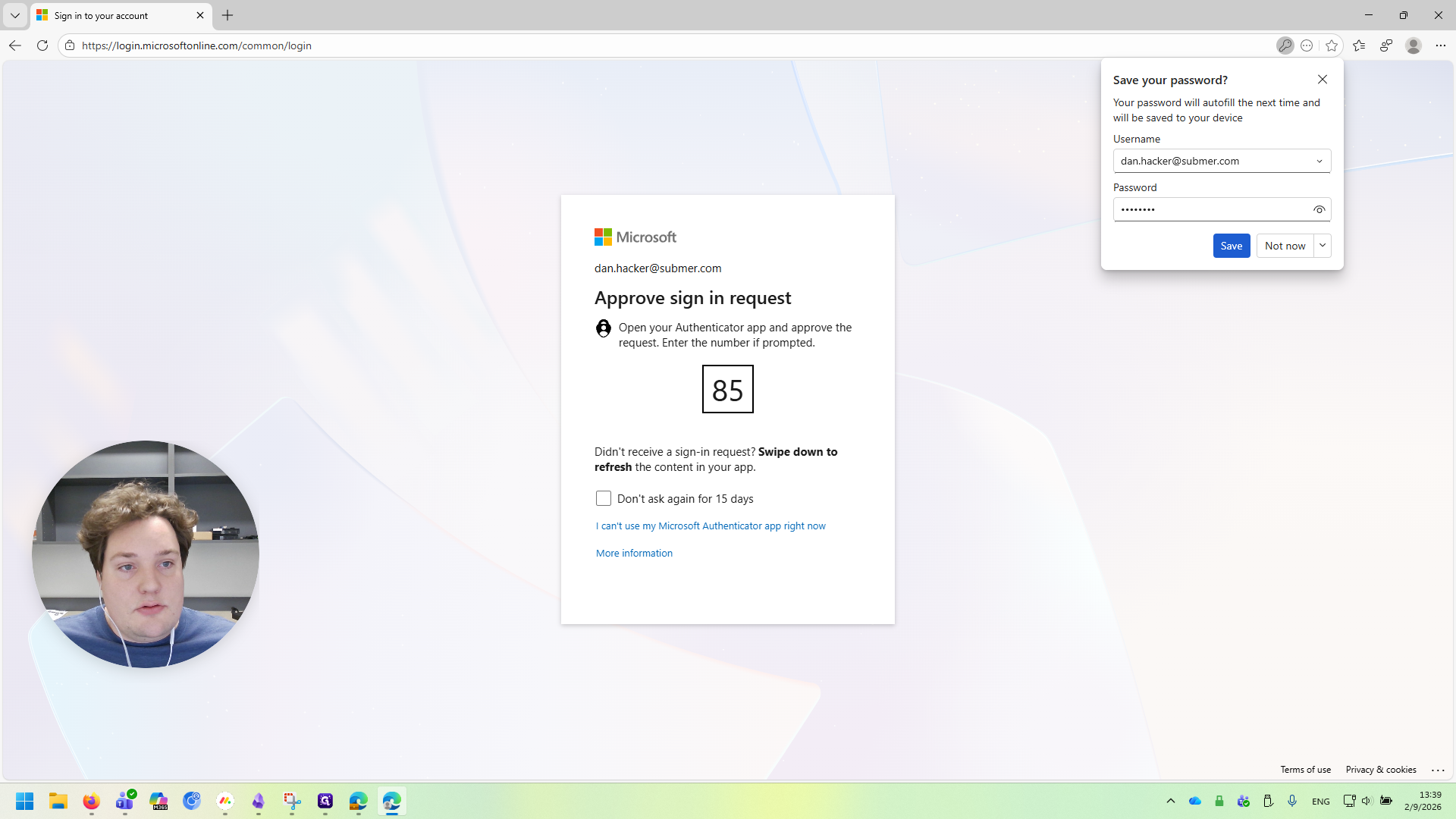Open OneDrive tray icon
This screenshot has height=819, width=1456.
(1195, 801)
